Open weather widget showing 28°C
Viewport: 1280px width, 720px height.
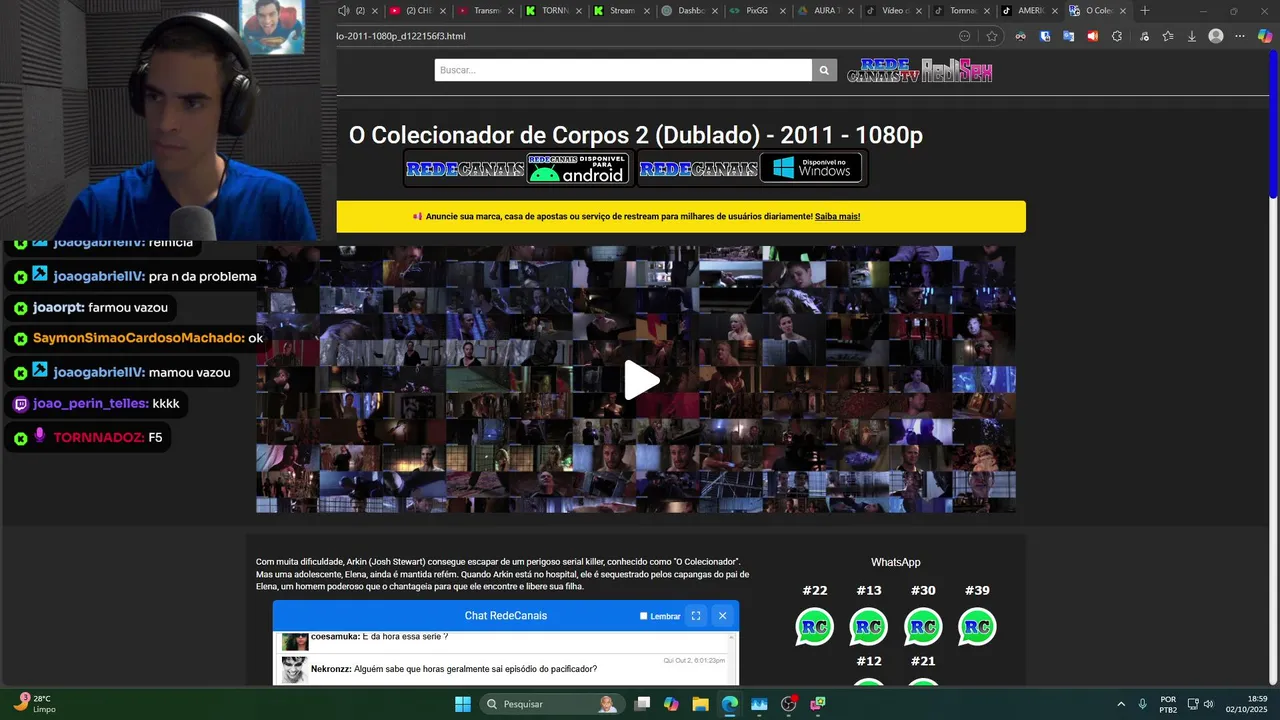(33, 704)
